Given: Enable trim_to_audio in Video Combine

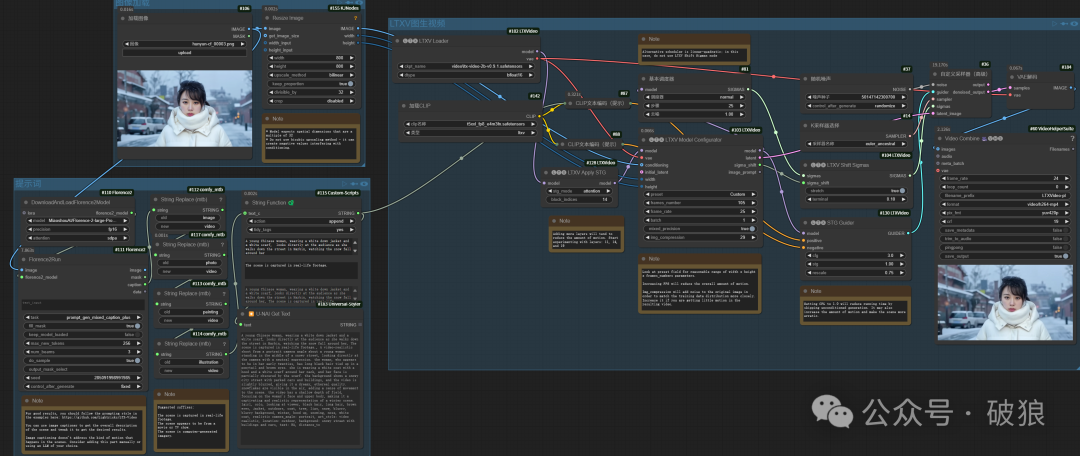Looking at the screenshot, I should pos(1006,238).
